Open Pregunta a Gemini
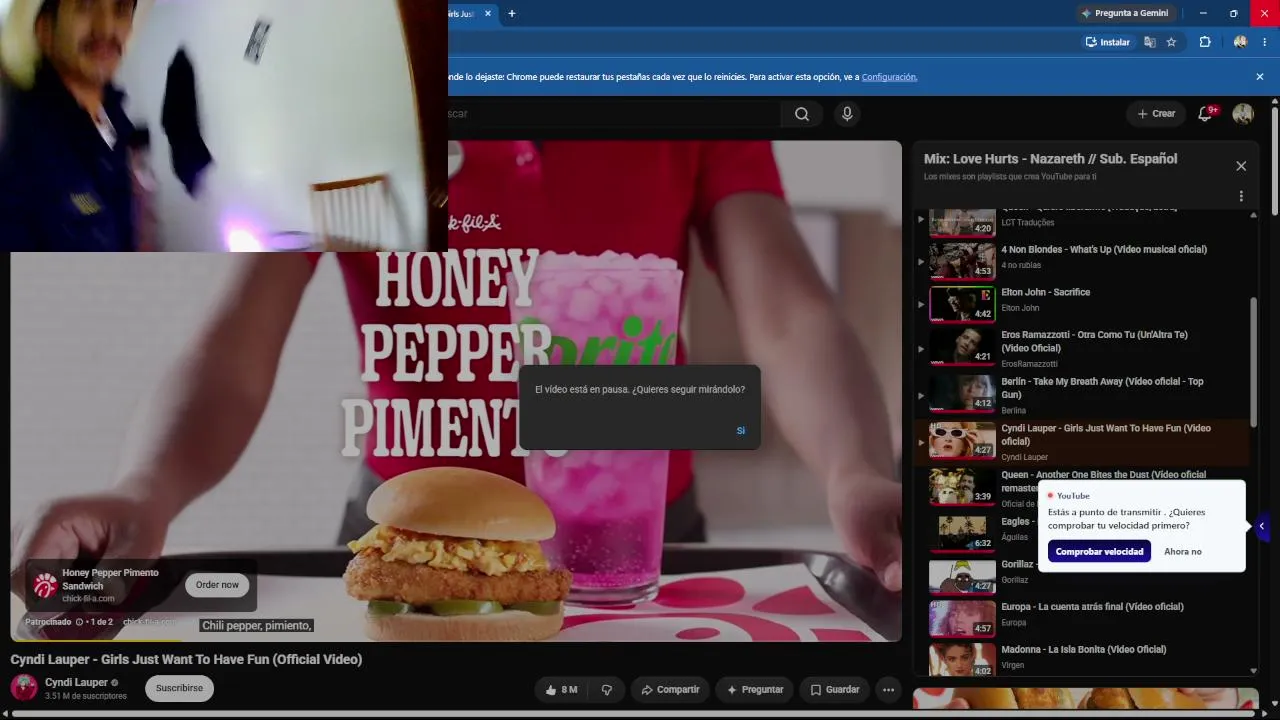The width and height of the screenshot is (1280, 720). point(1124,13)
